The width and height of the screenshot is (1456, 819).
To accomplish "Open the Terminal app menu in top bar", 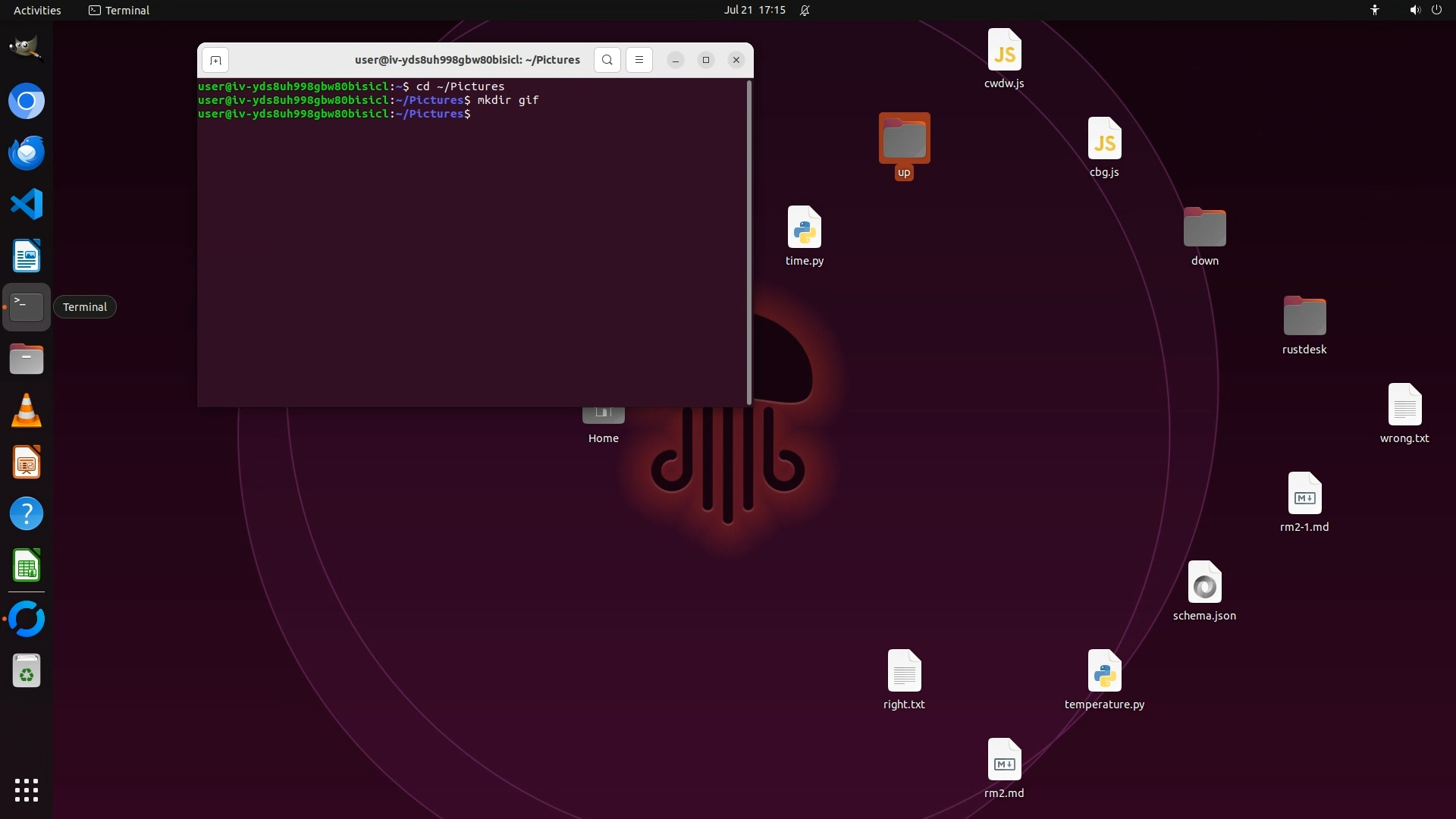I will coord(119,10).
